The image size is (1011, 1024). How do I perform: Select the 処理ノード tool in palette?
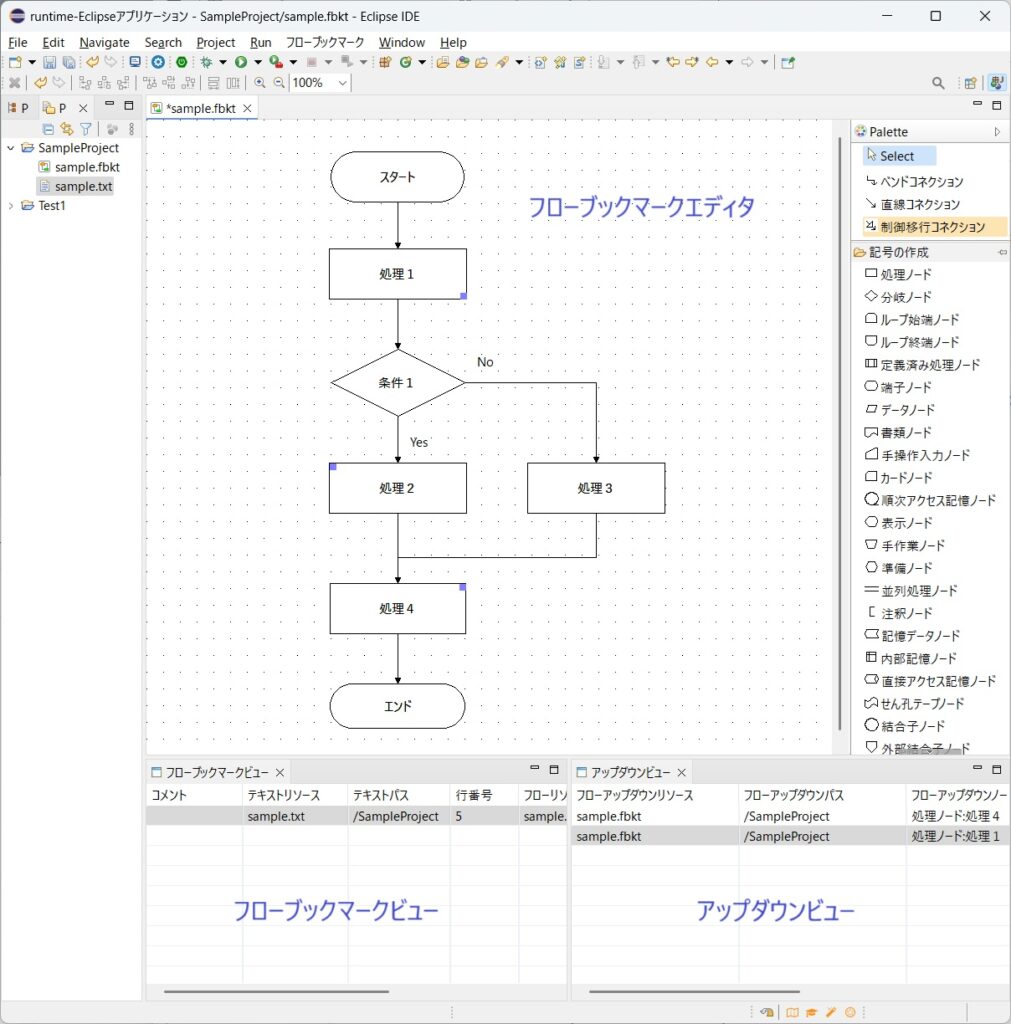(905, 274)
